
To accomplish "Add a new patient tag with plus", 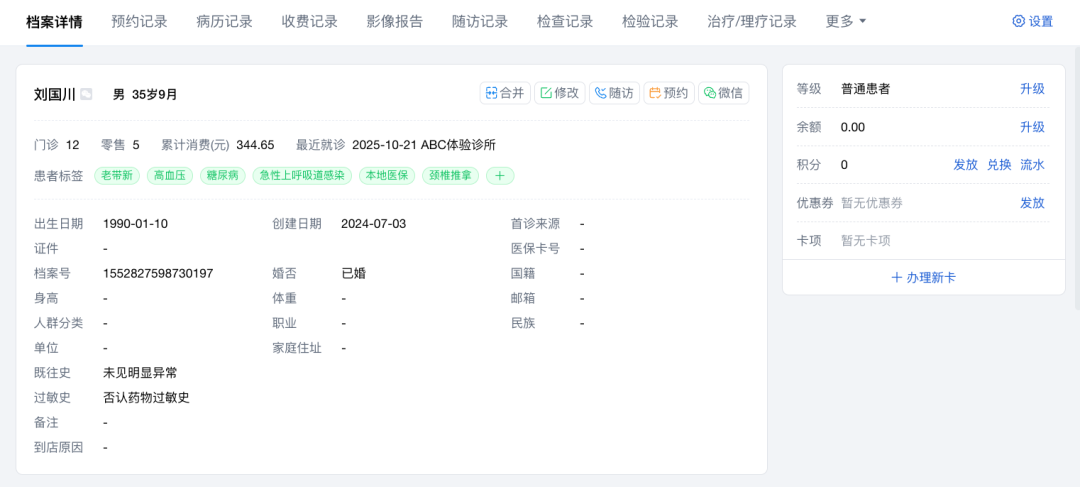I will click(x=500, y=176).
